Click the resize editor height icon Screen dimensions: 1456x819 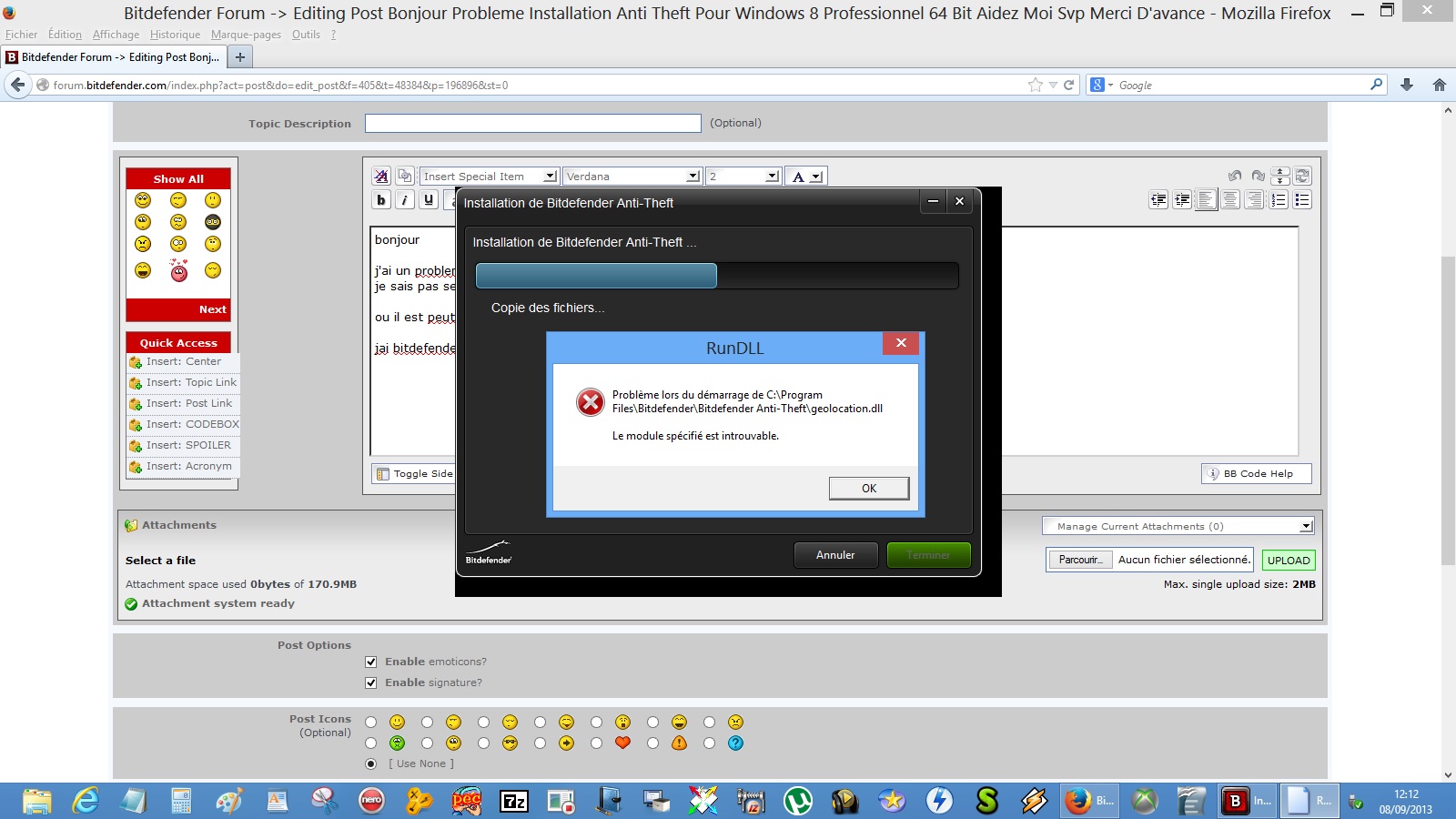pos(1280,176)
